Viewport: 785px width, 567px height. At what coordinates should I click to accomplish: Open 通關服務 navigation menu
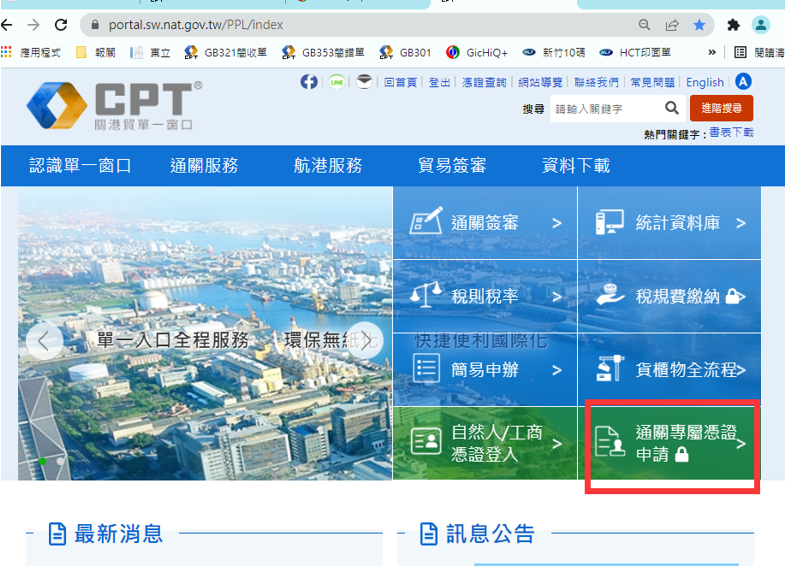[204, 166]
